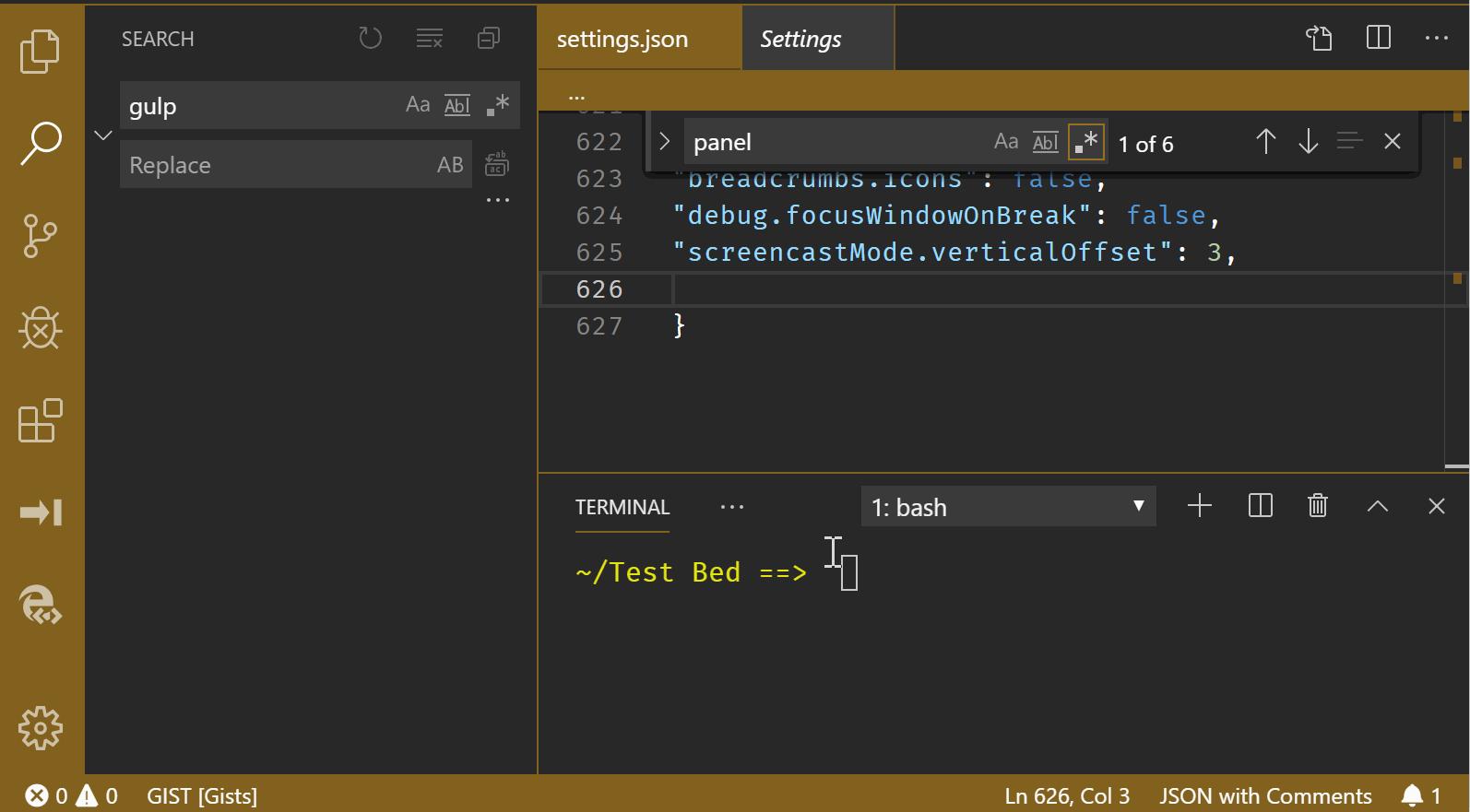Toggle Preserve Case in Replace field
The width and height of the screenshot is (1470, 812).
(x=450, y=165)
